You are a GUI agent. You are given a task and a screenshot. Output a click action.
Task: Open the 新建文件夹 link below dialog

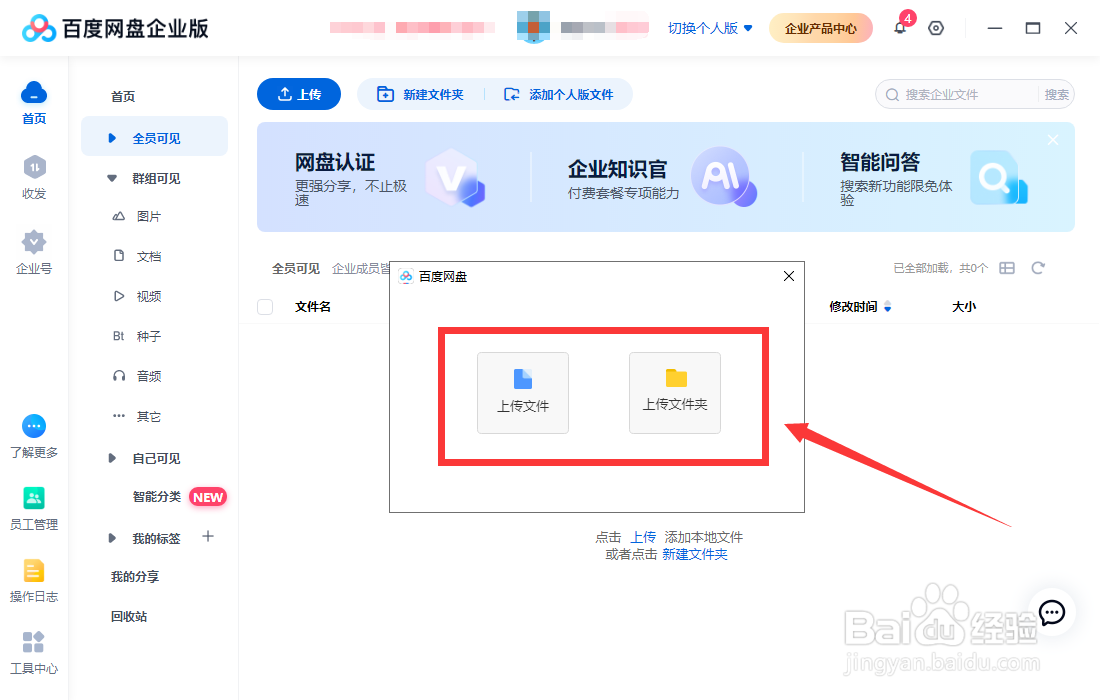click(x=694, y=552)
